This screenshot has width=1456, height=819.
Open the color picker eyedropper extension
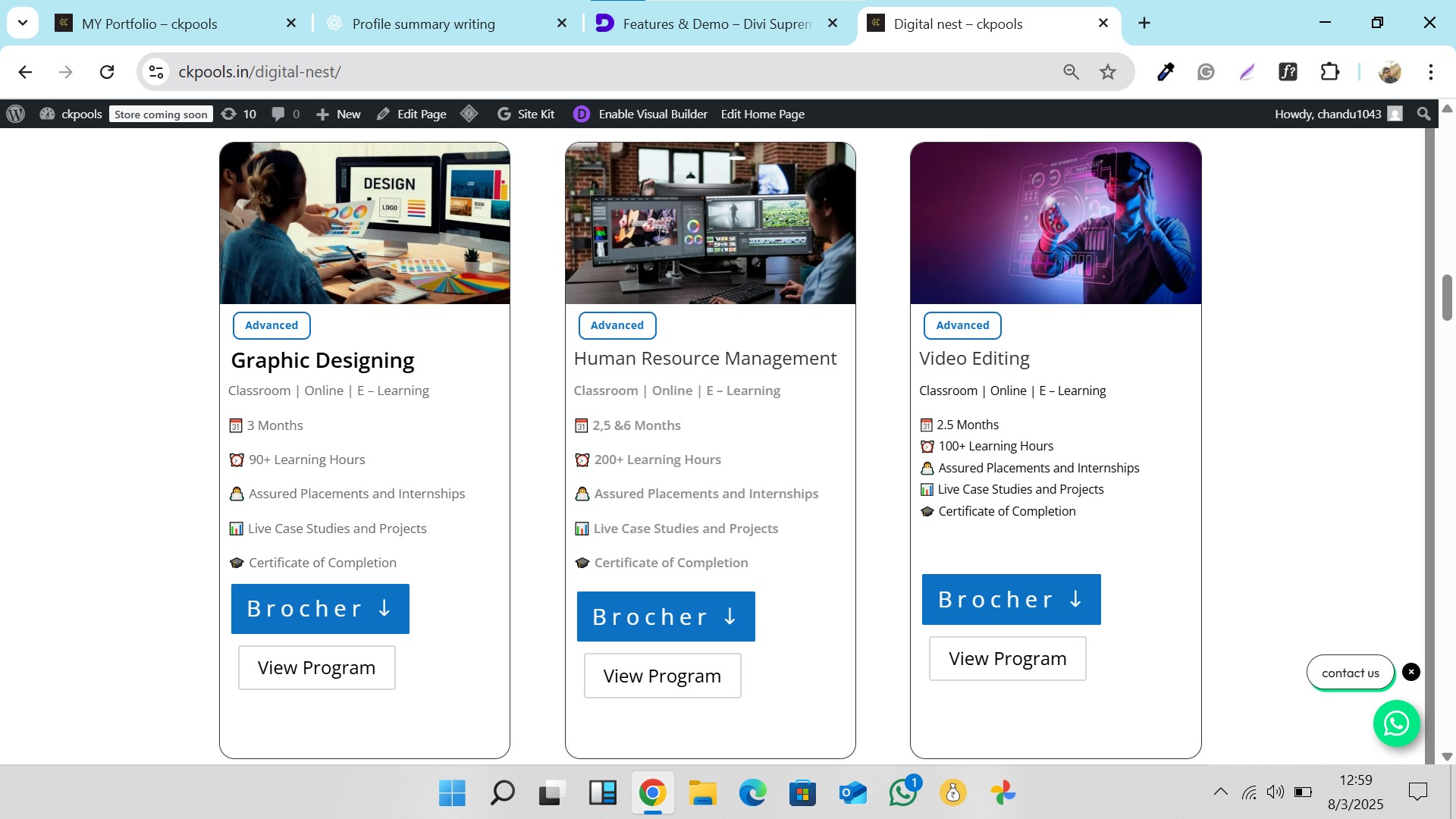(1166, 72)
